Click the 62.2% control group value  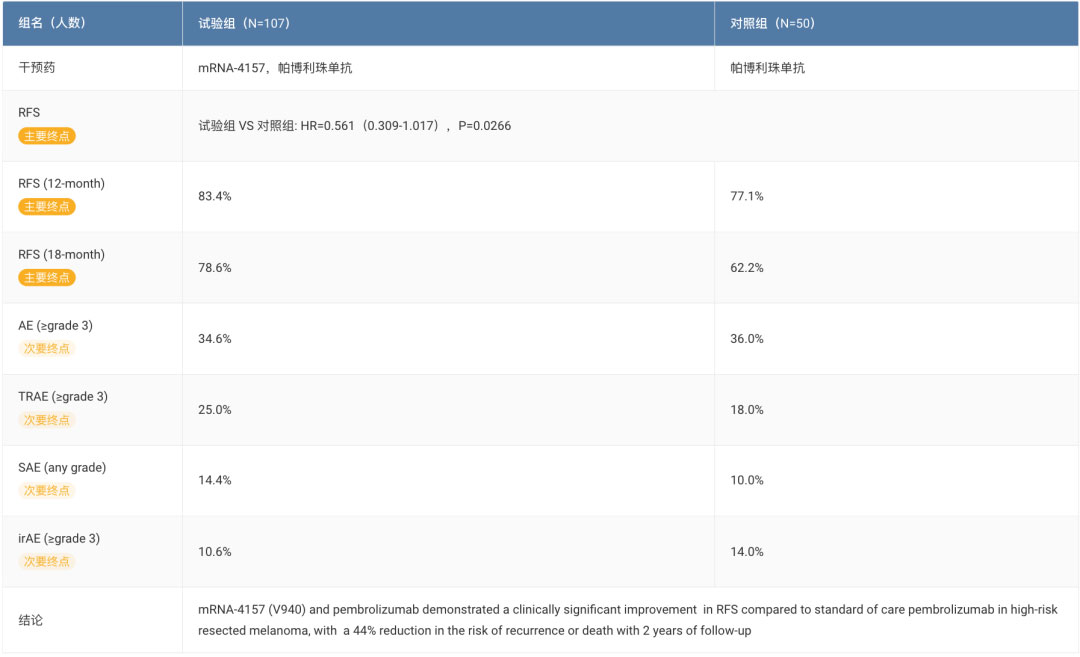pyautogui.click(x=747, y=268)
